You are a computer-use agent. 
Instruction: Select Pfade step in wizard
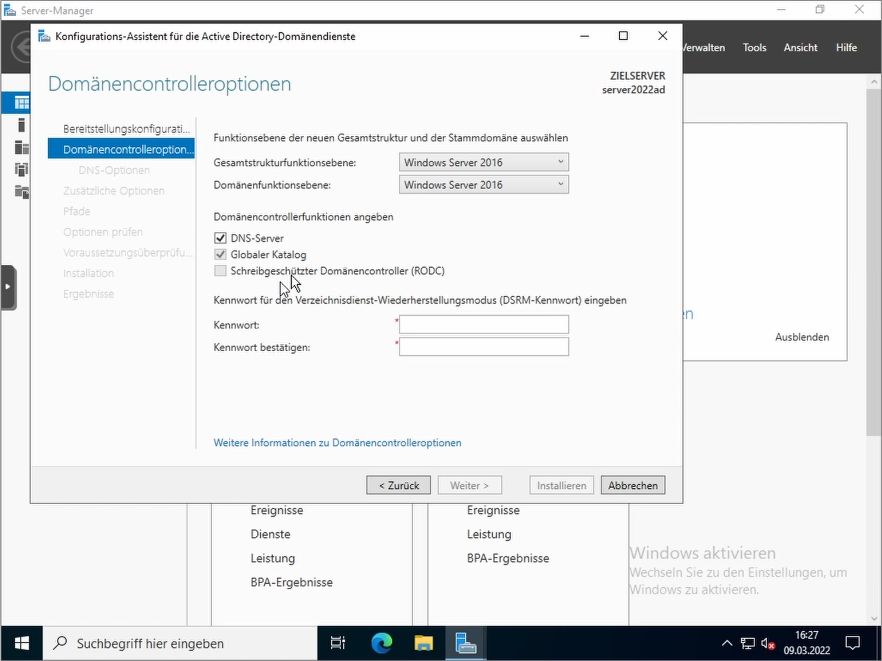pos(76,211)
